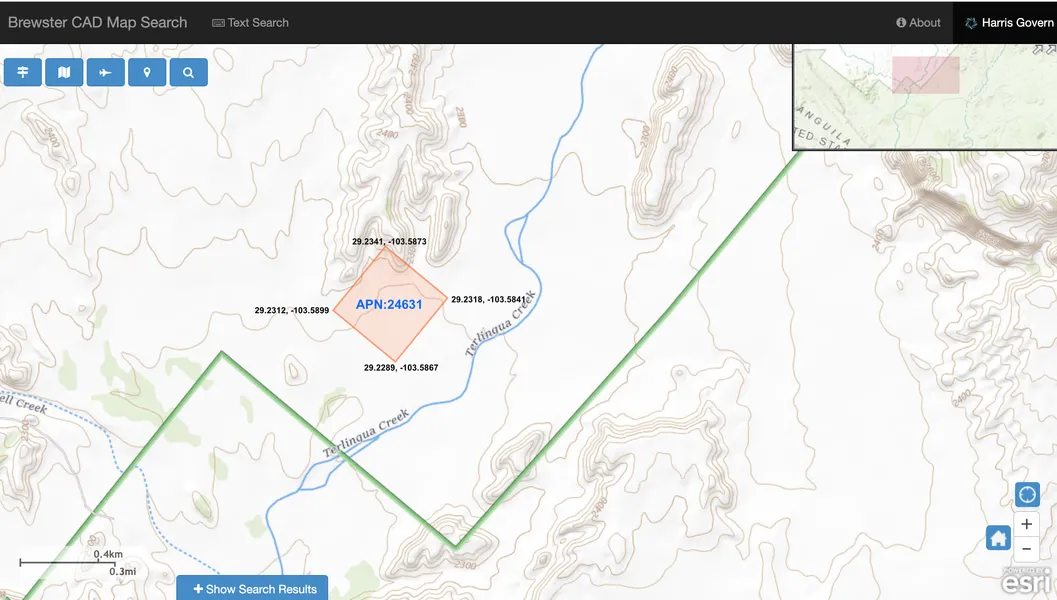Click the airplane icon toolbar button
The width and height of the screenshot is (1057, 600).
105,72
